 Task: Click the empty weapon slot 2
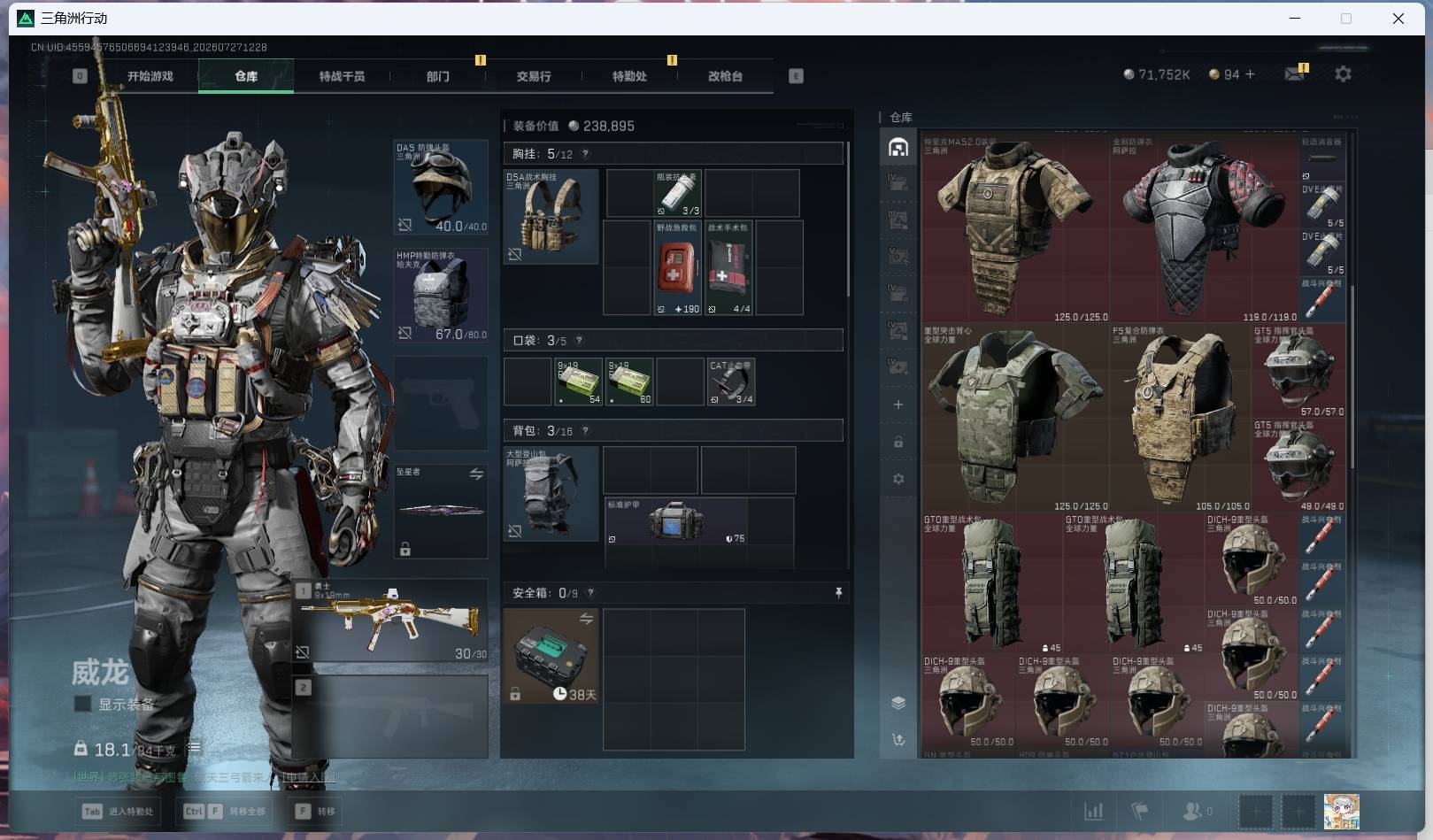(390, 717)
